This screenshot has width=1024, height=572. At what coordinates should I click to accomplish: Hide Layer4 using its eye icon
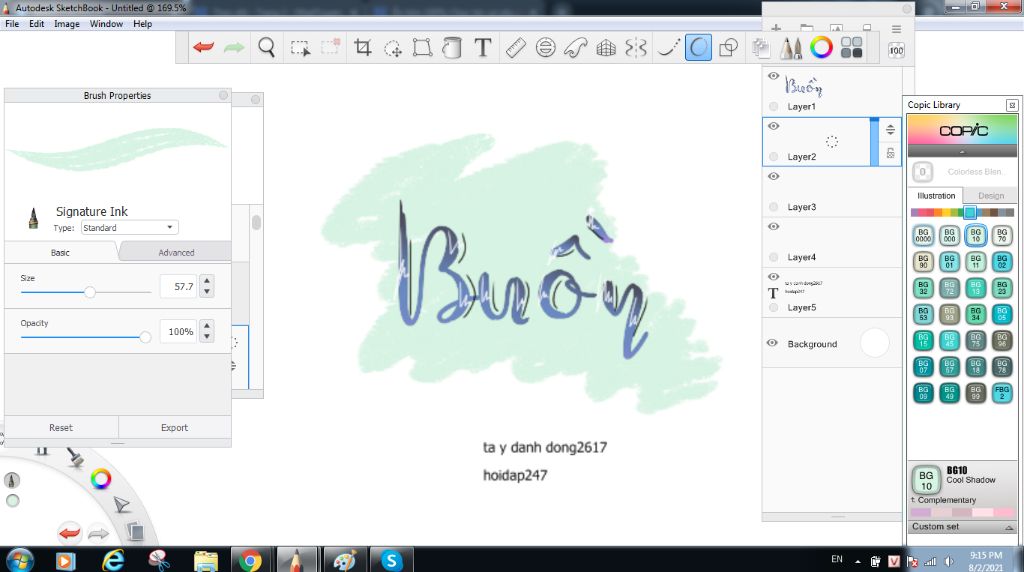[773, 227]
